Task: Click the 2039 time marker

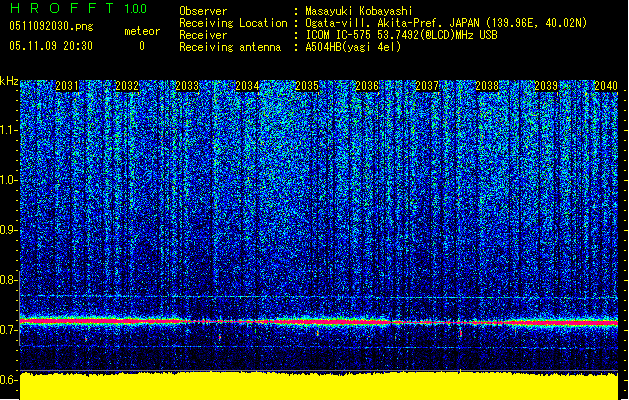Action: [546, 86]
